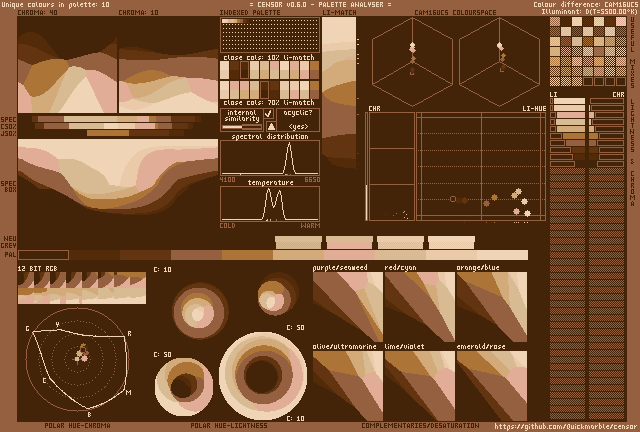Click the '6650' spectral axis value
Image resolution: width=640 pixels, height=432 pixels.
click(x=312, y=180)
